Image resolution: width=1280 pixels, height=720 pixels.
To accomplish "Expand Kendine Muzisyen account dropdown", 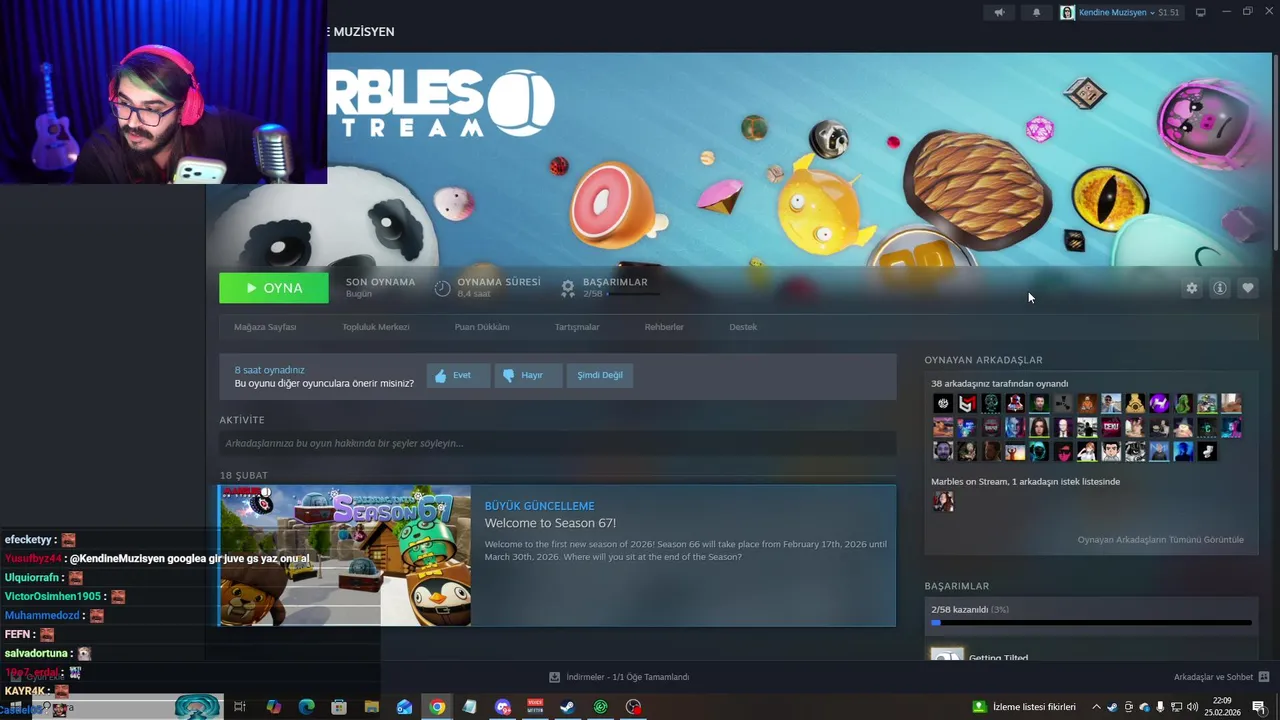I will (1120, 13).
